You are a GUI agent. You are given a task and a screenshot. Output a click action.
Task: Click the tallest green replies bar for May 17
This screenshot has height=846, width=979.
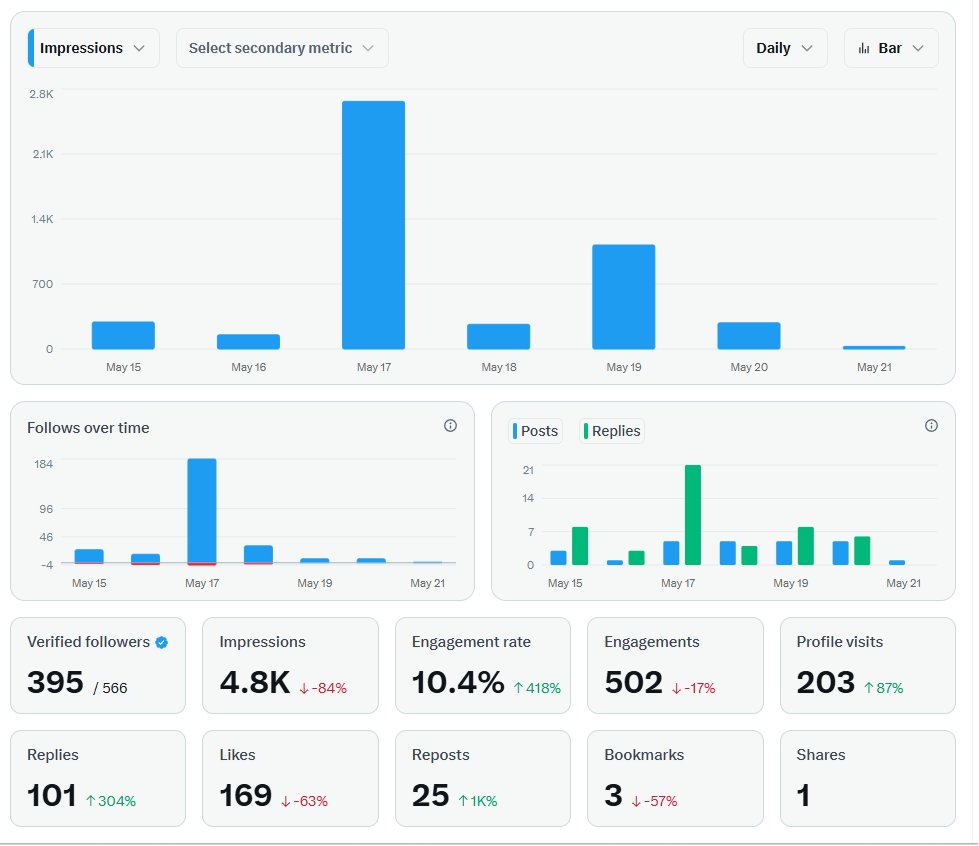click(x=693, y=515)
